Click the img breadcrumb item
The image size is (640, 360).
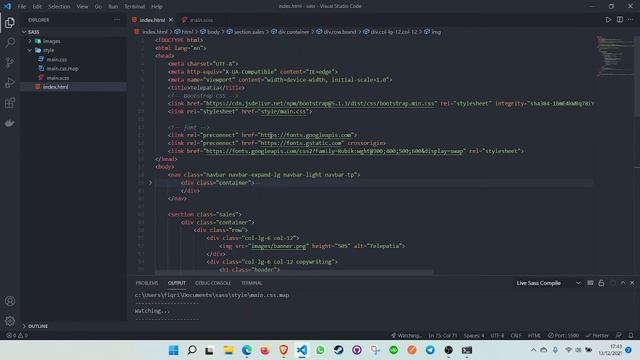(436, 32)
